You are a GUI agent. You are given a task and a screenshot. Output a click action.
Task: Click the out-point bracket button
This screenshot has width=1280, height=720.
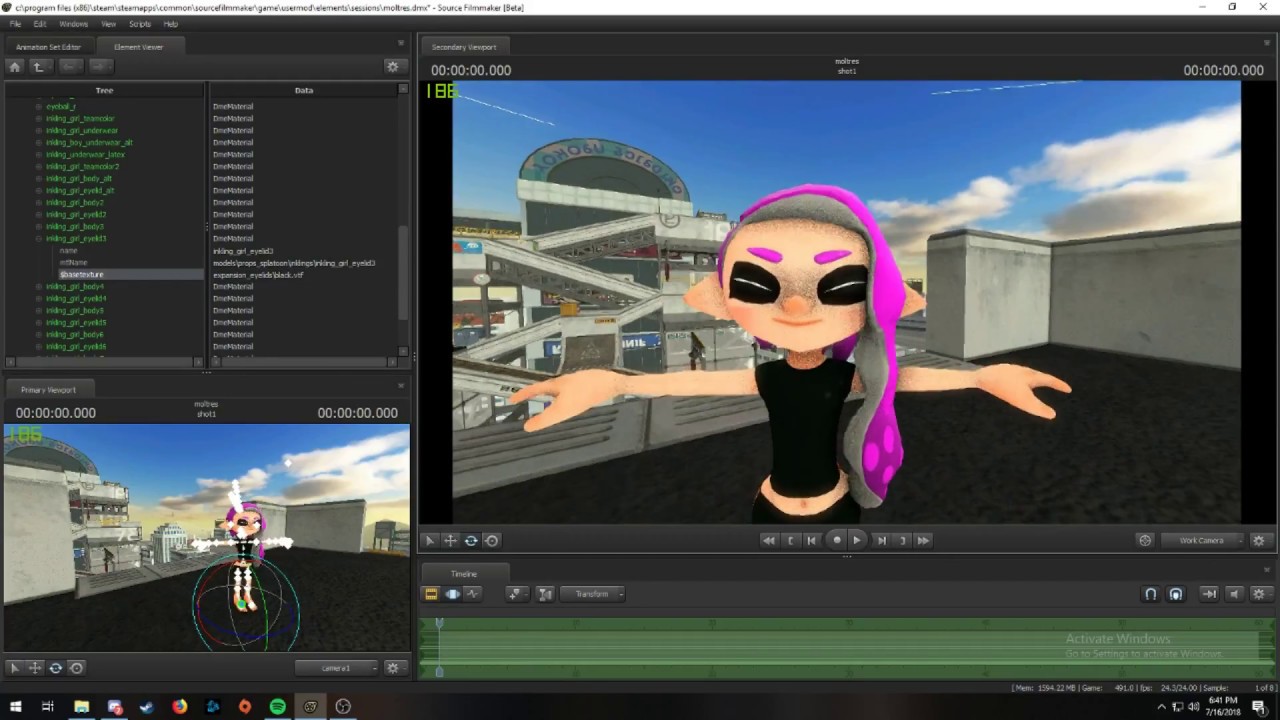point(902,540)
